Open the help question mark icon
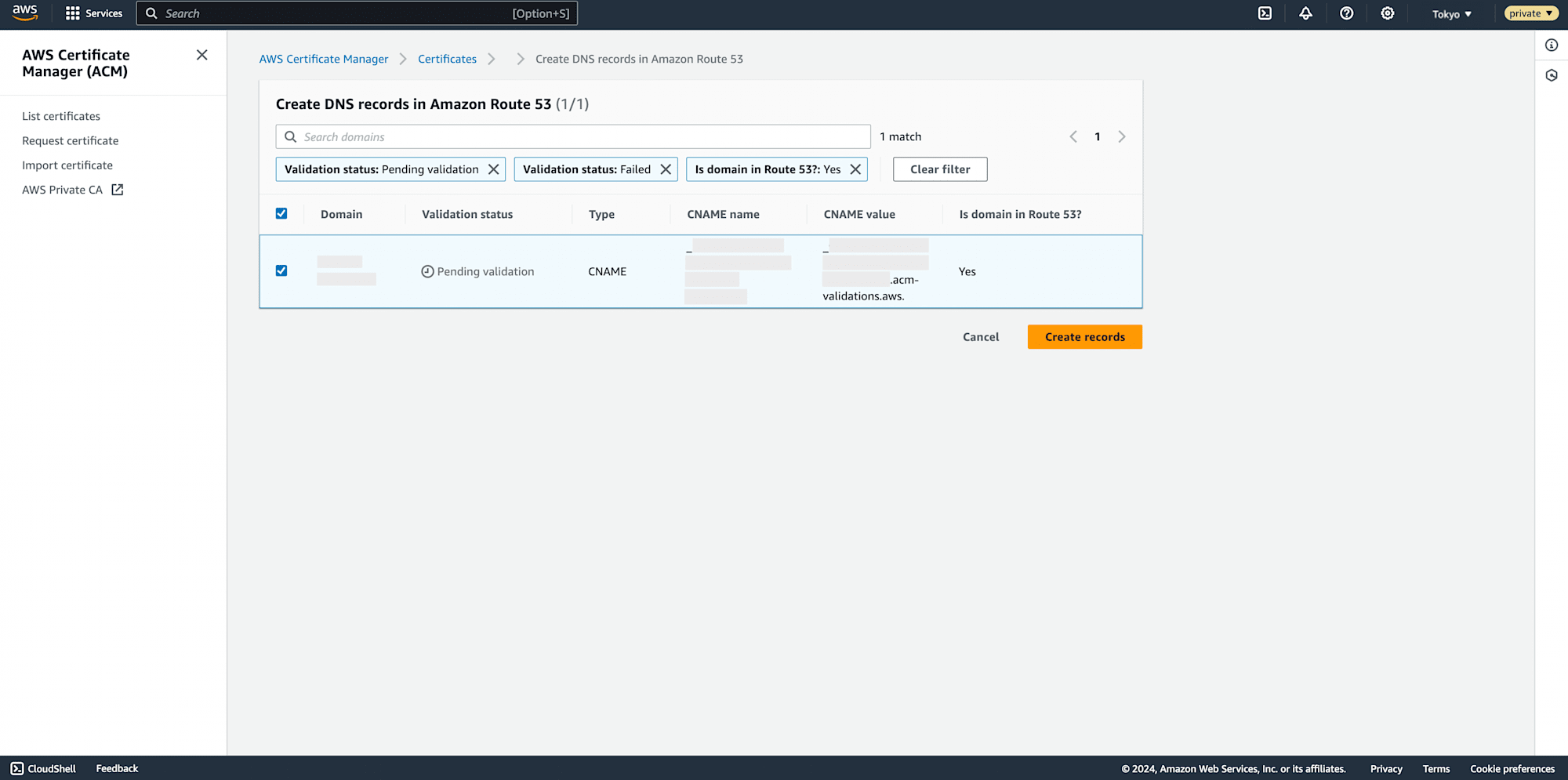 [1346, 13]
